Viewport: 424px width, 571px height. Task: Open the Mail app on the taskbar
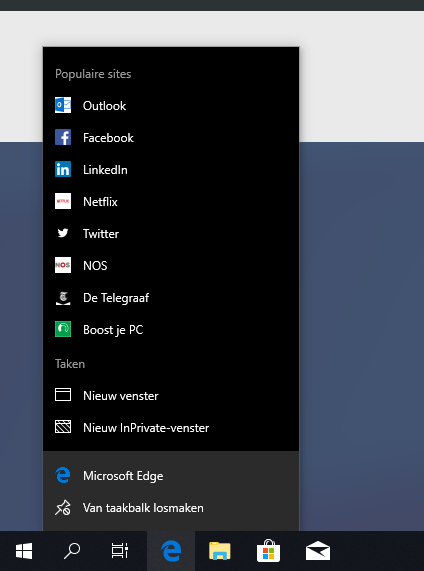click(318, 551)
